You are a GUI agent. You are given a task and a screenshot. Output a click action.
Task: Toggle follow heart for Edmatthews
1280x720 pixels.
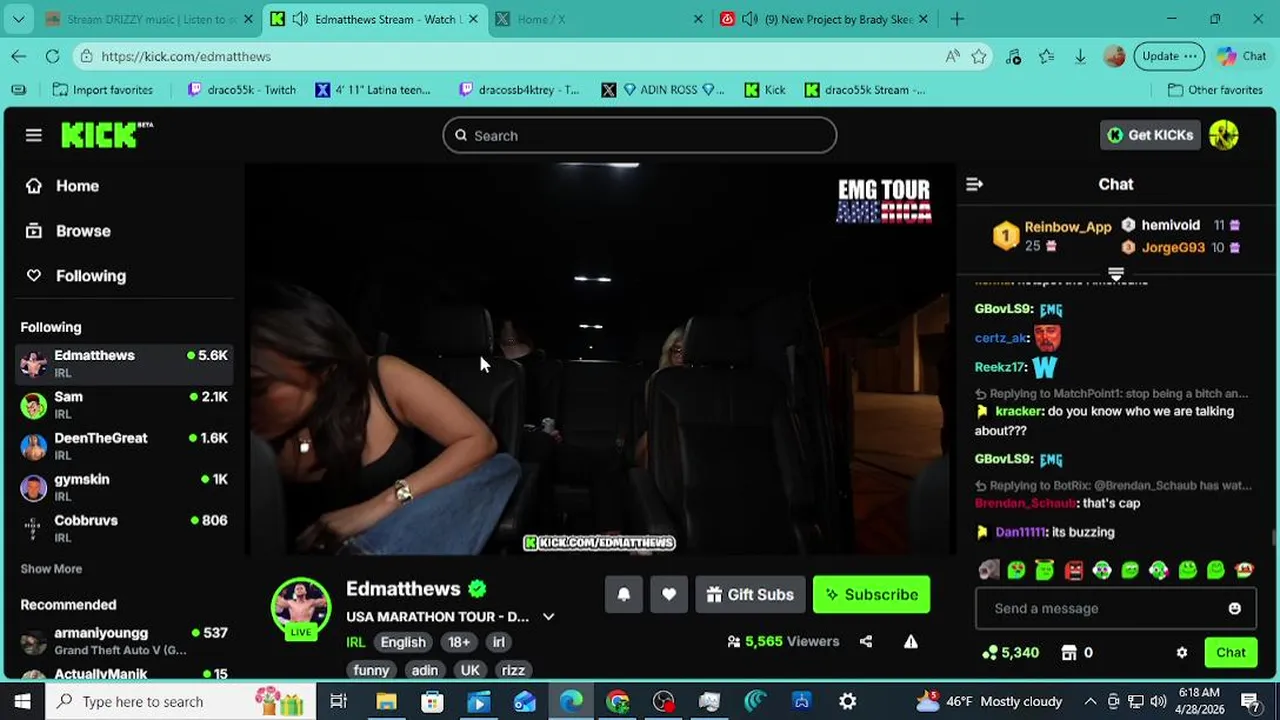pyautogui.click(x=669, y=594)
